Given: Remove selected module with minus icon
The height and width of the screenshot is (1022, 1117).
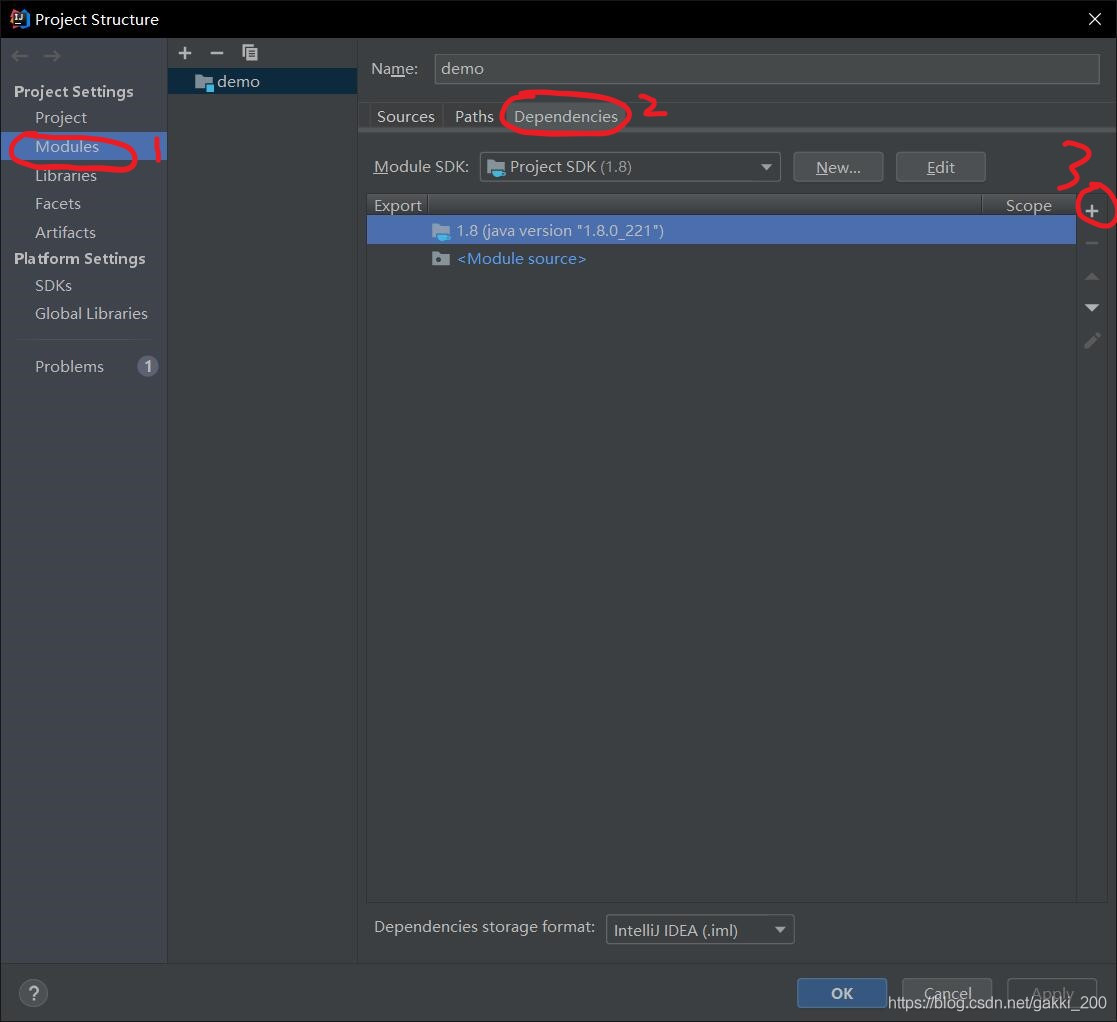Looking at the screenshot, I should (x=217, y=53).
